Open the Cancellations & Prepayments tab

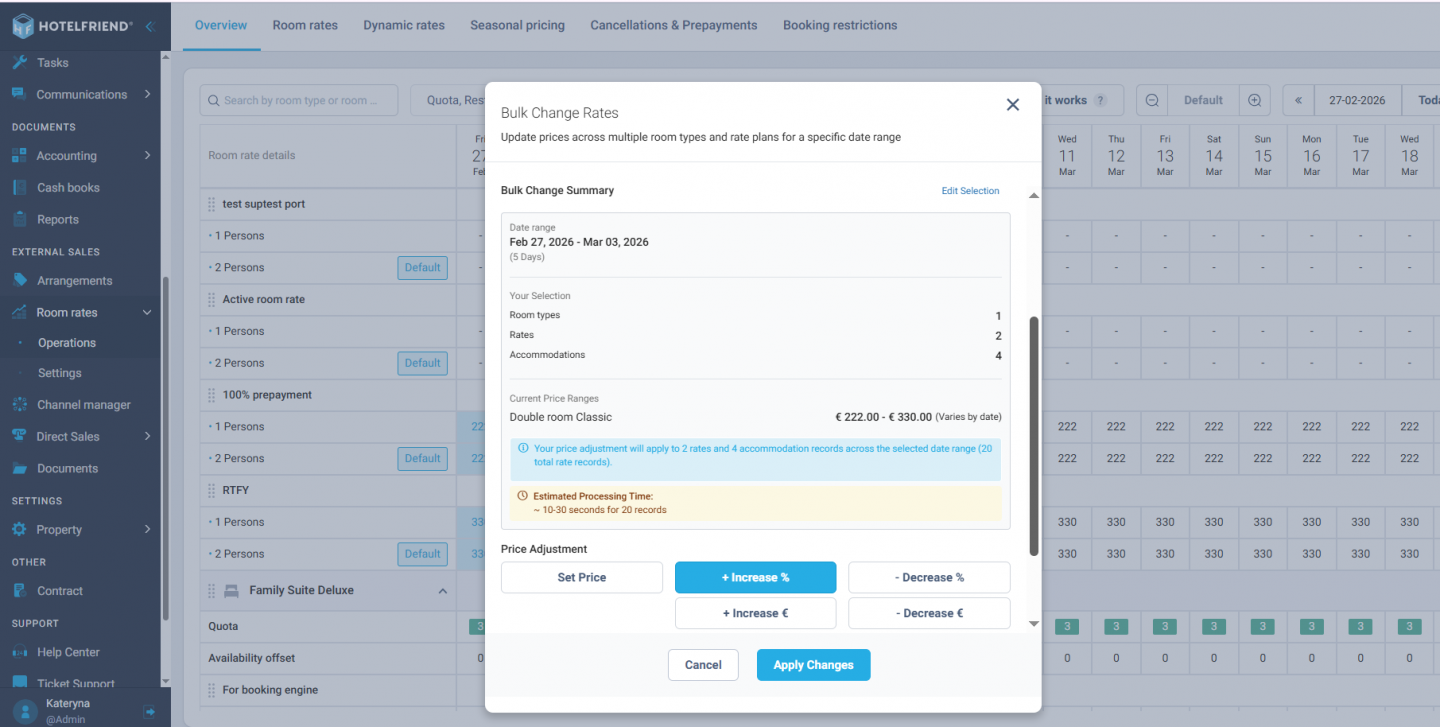pos(673,25)
